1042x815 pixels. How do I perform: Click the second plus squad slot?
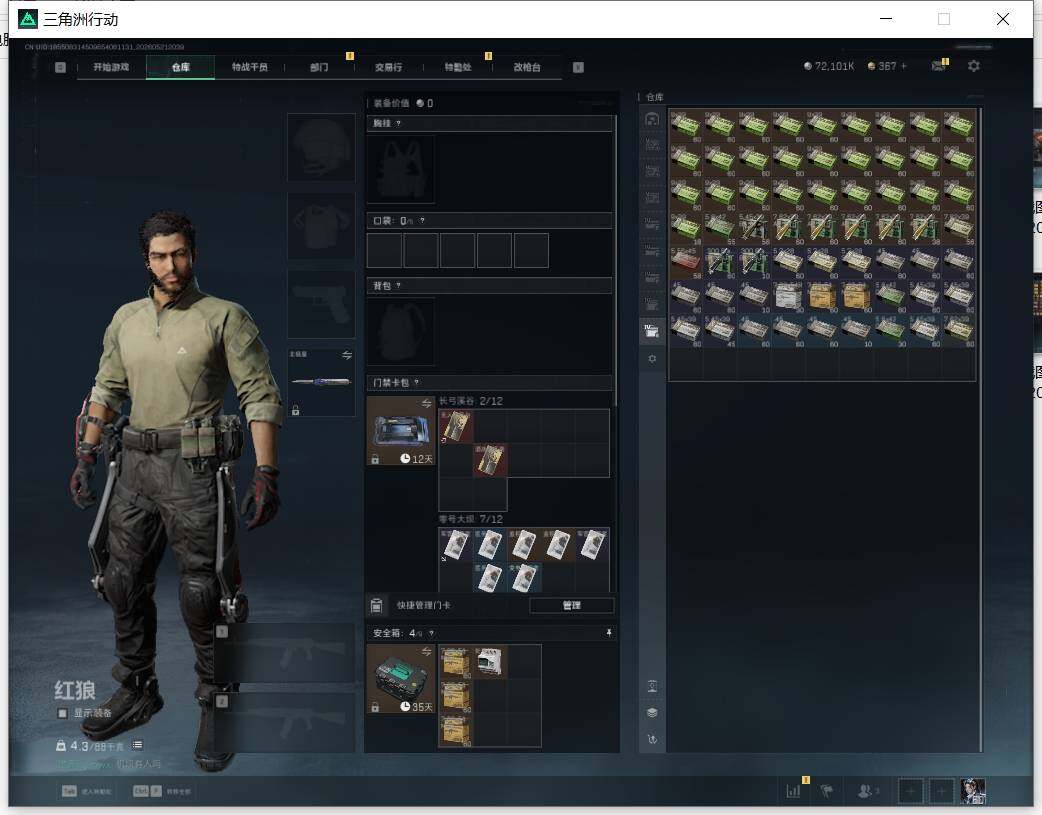(x=941, y=791)
